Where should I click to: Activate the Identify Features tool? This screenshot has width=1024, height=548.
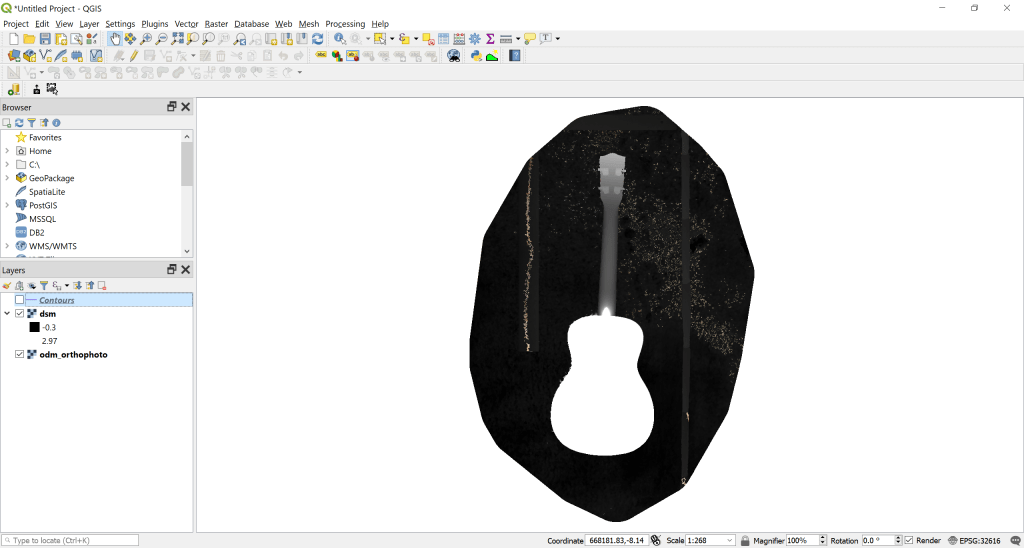(340, 39)
